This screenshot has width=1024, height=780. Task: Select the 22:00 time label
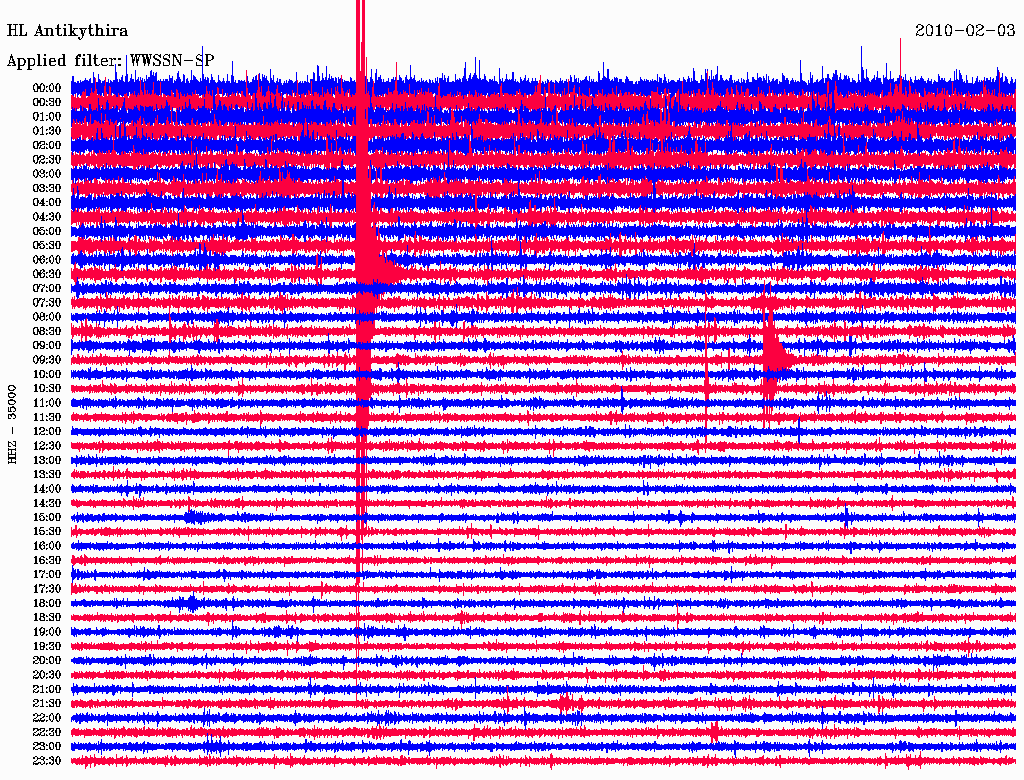(x=47, y=718)
